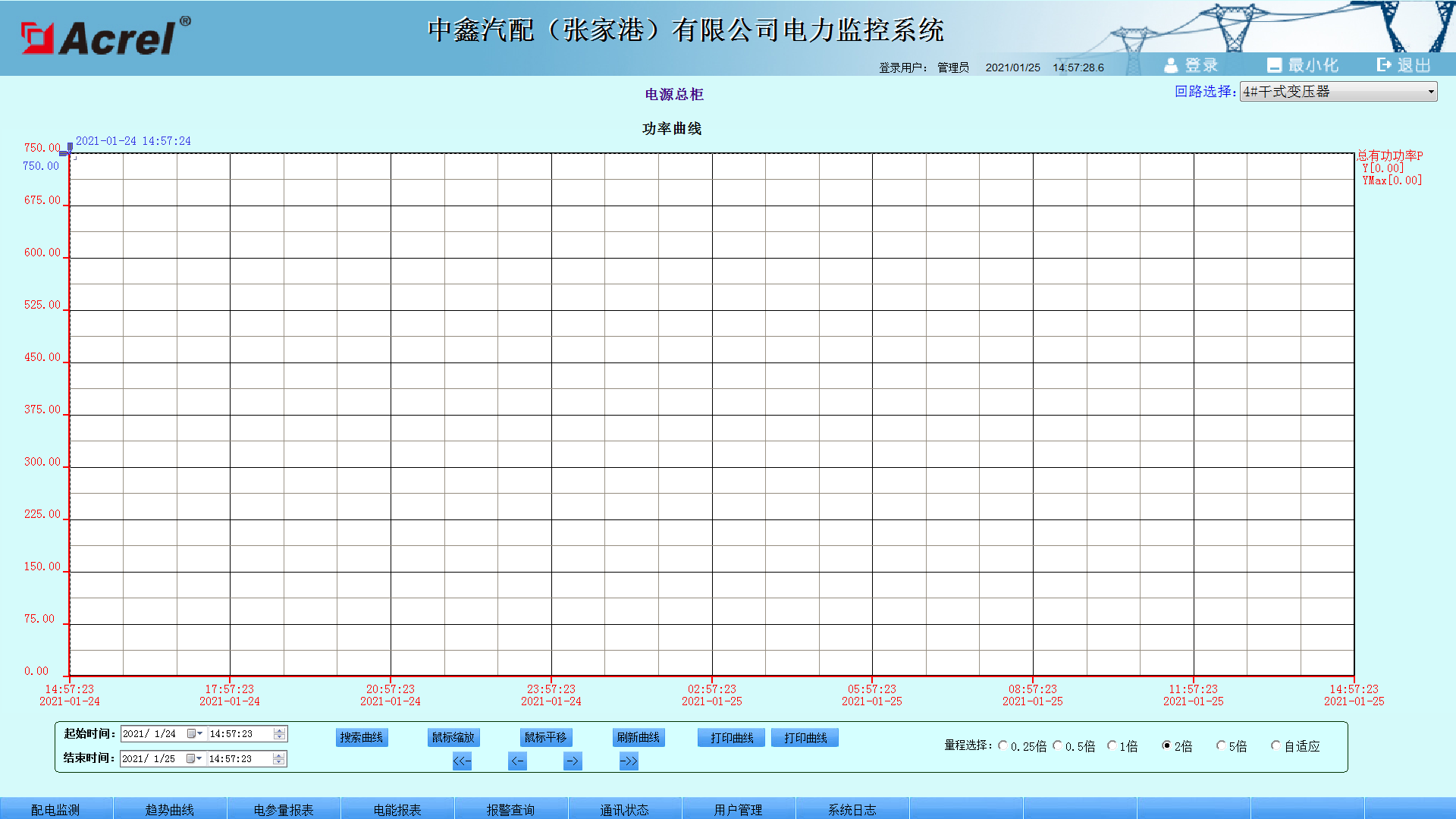Click the 登录用户: 管理员 text
The width and height of the screenshot is (1456, 819).
pos(924,67)
